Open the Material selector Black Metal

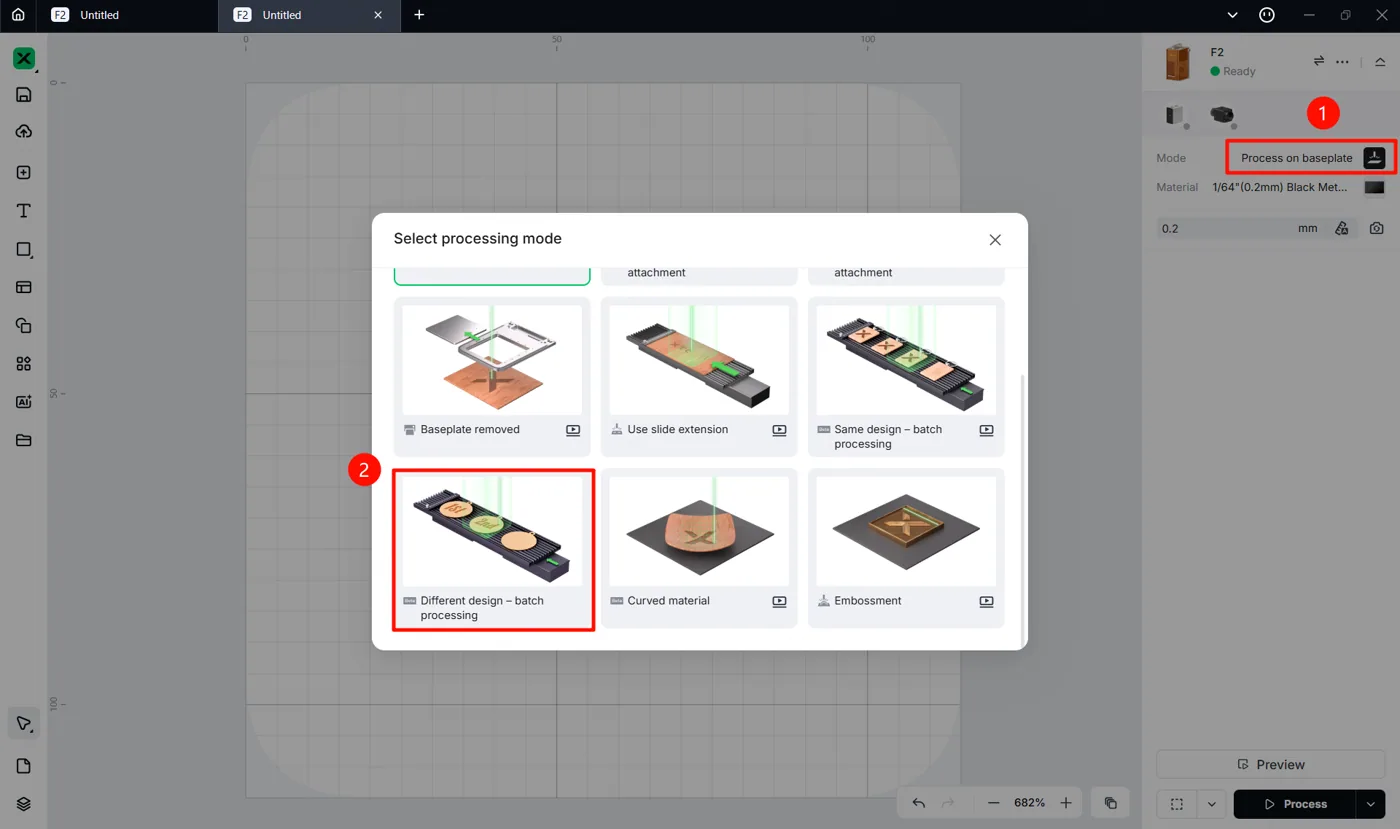click(x=1298, y=187)
